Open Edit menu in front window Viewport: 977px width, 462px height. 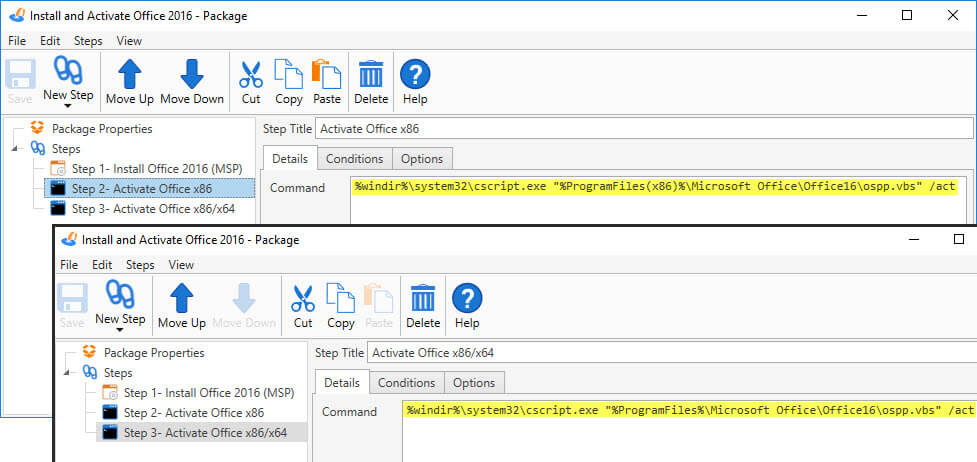(102, 265)
